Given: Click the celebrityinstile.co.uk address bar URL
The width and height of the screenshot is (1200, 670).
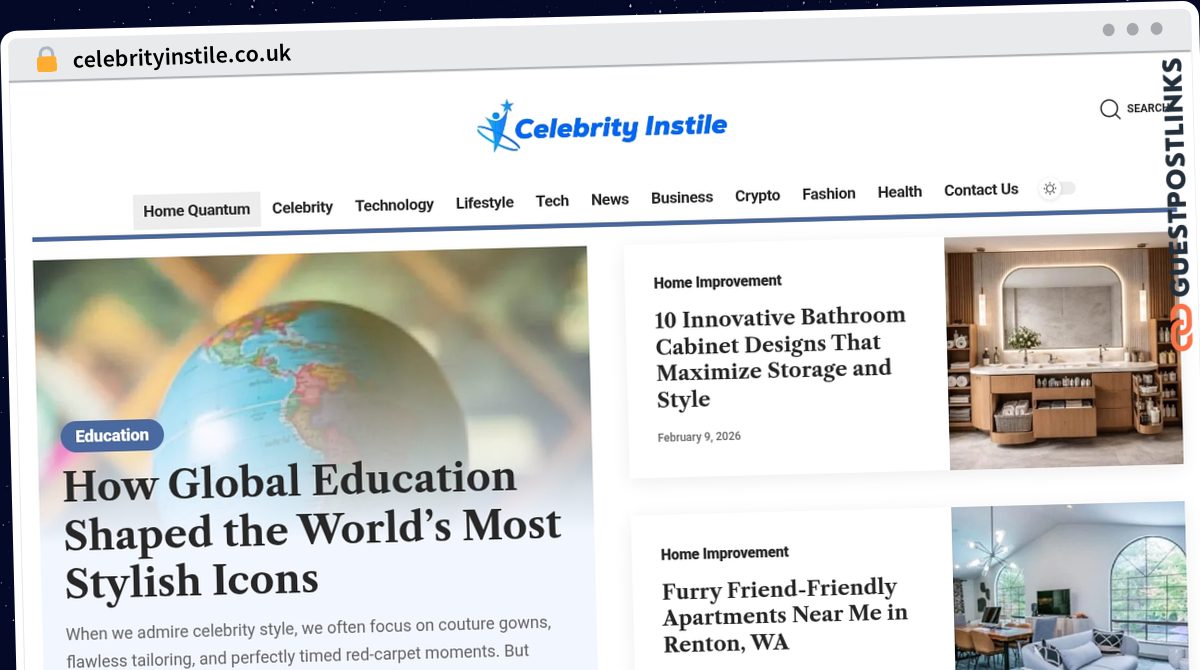Looking at the screenshot, I should [182, 57].
